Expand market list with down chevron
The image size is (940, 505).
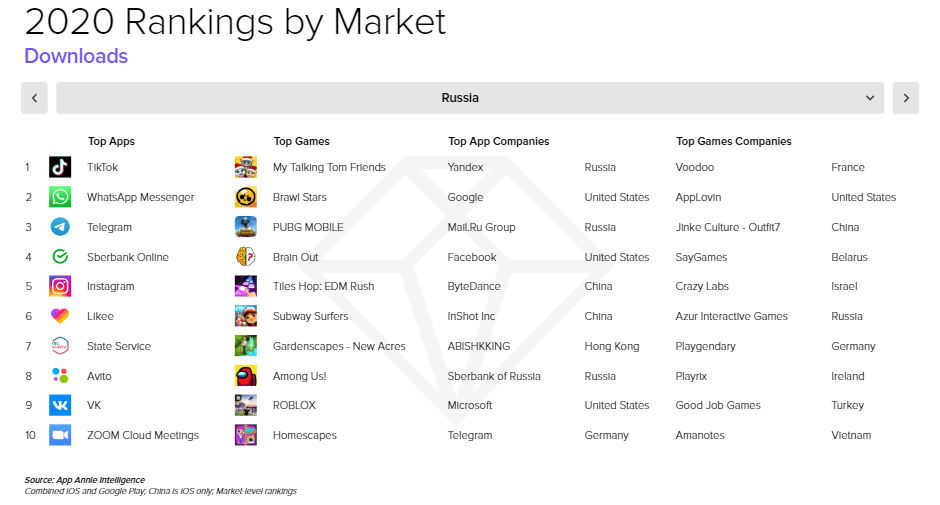pos(870,98)
